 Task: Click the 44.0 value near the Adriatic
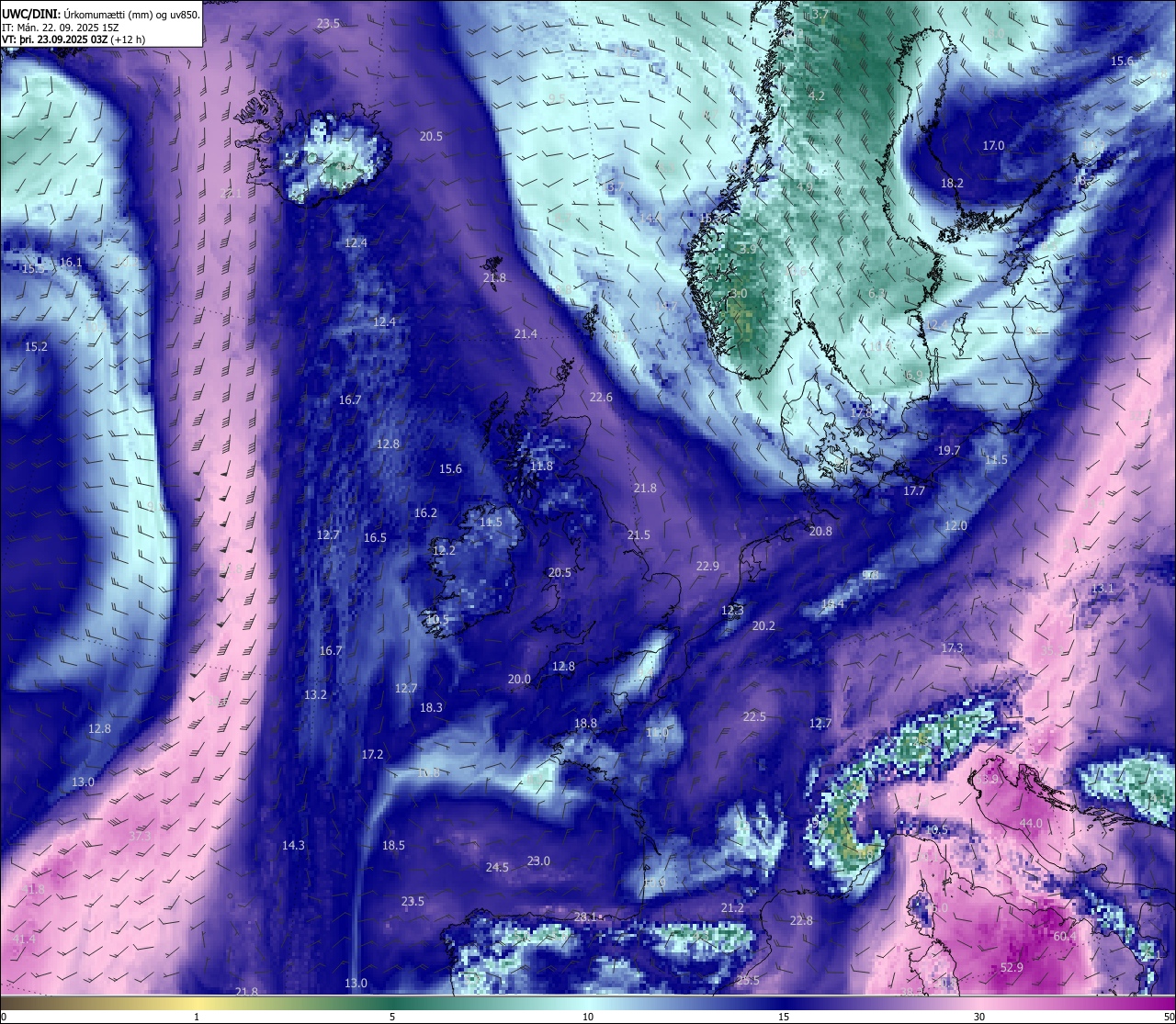coord(1031,824)
